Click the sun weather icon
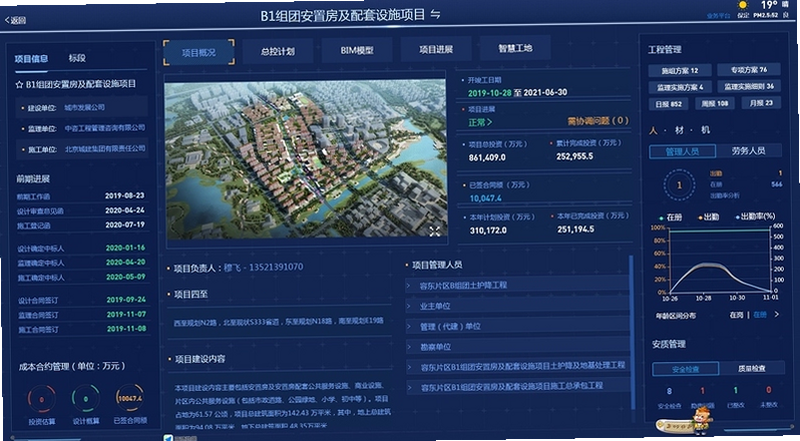The height and width of the screenshot is (441, 800). click(x=743, y=6)
